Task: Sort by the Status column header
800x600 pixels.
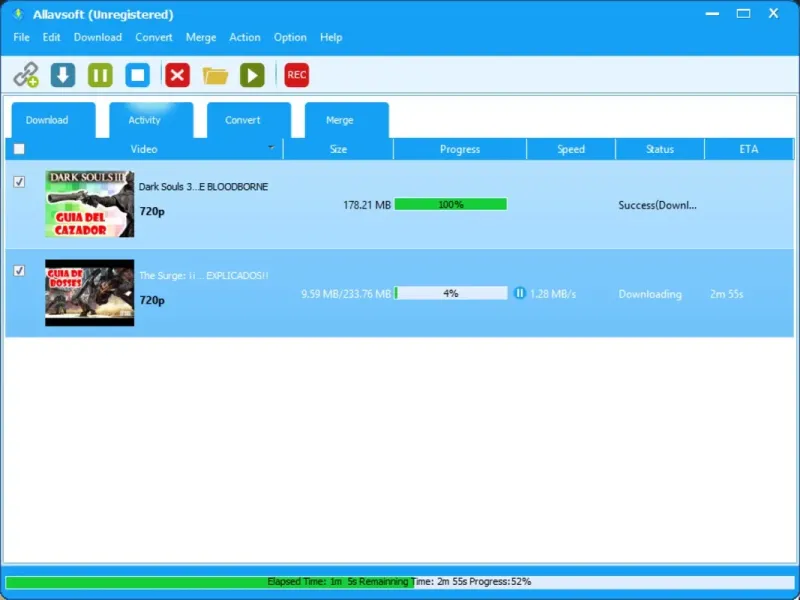Action: [660, 149]
